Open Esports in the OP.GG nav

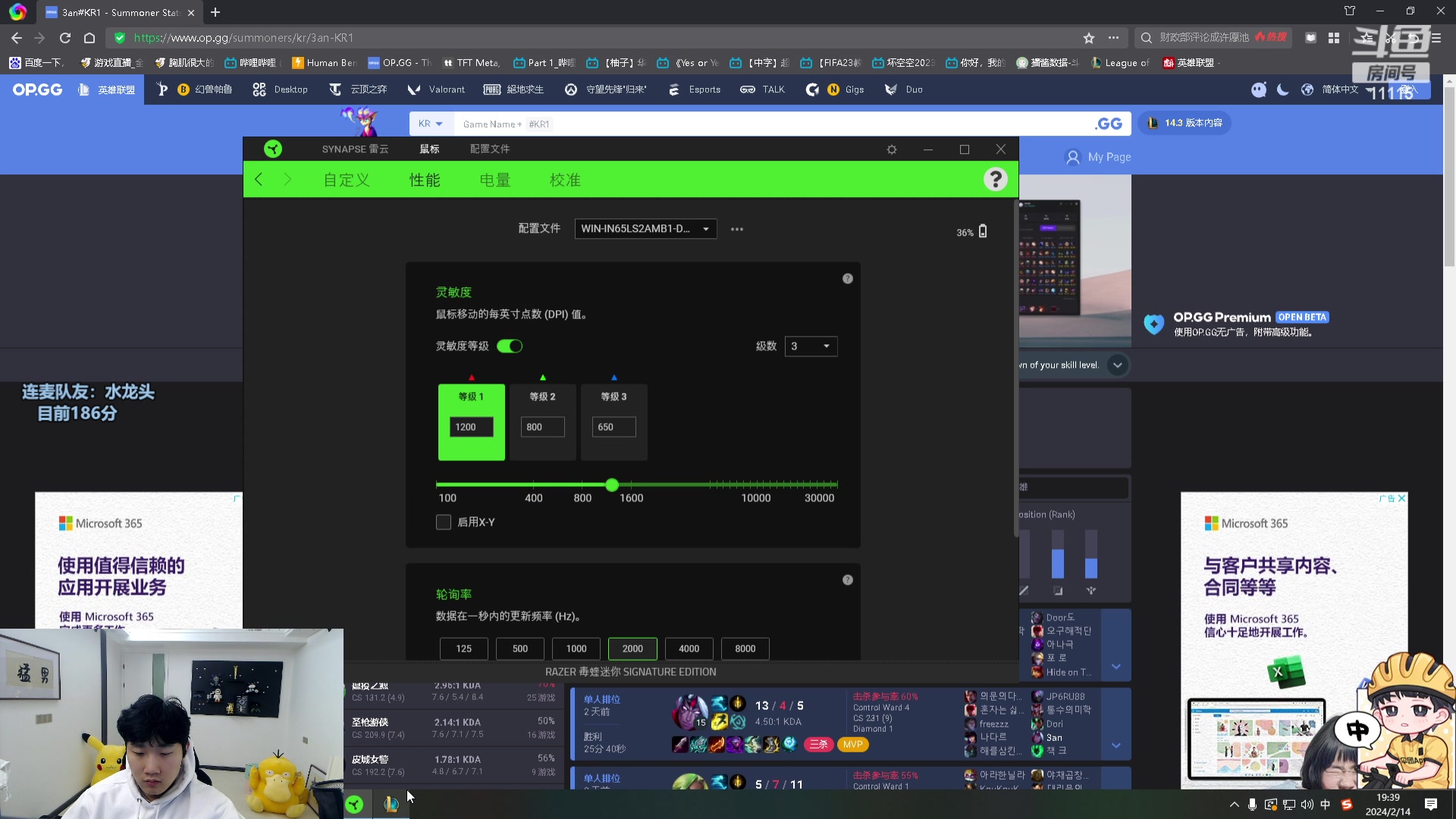pyautogui.click(x=694, y=89)
